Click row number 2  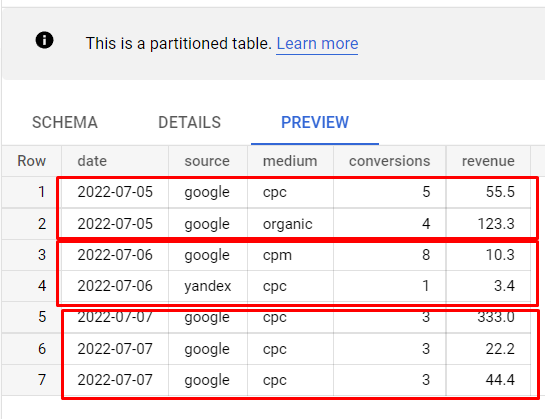click(x=42, y=224)
